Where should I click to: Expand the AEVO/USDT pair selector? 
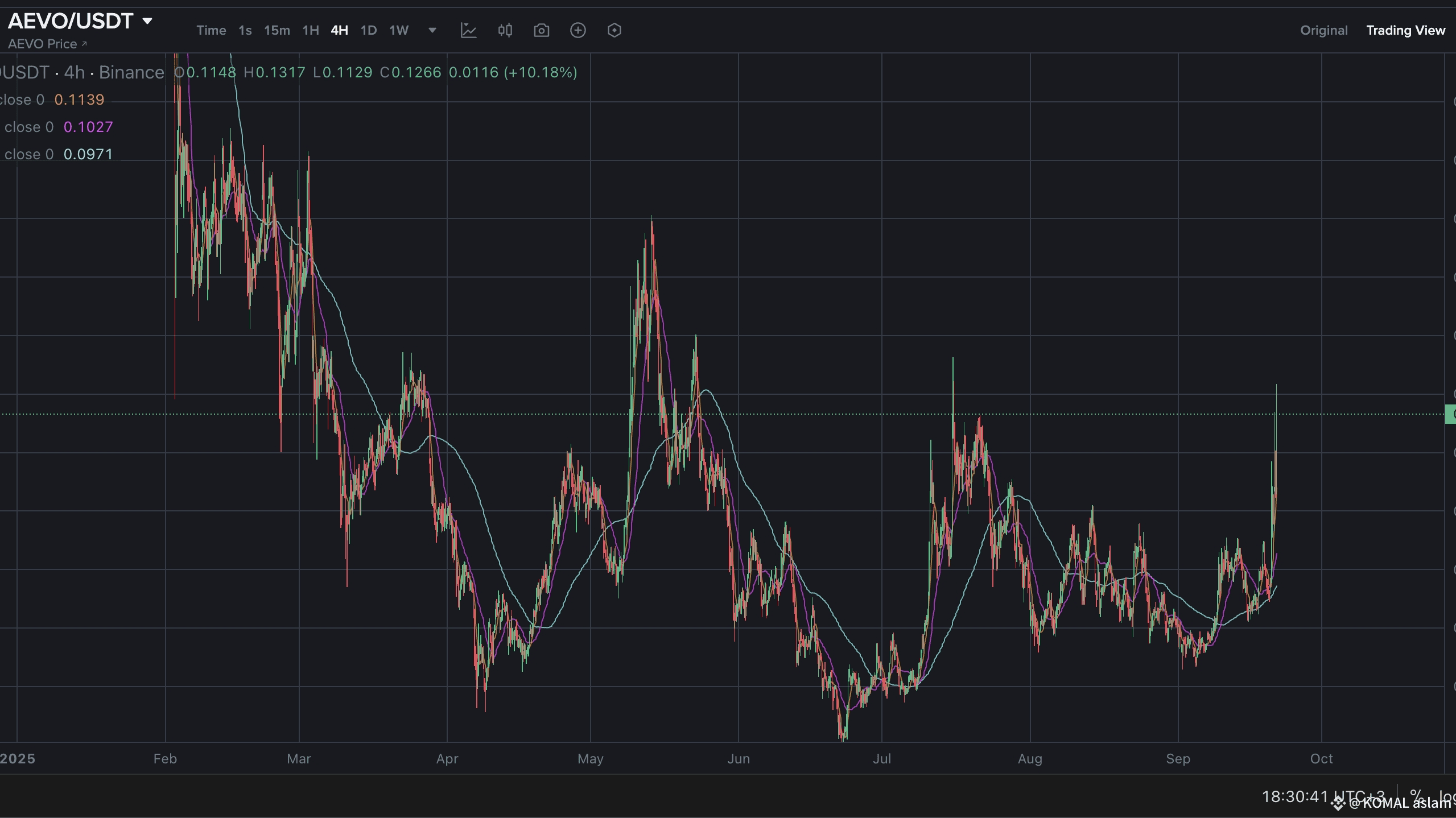(147, 21)
